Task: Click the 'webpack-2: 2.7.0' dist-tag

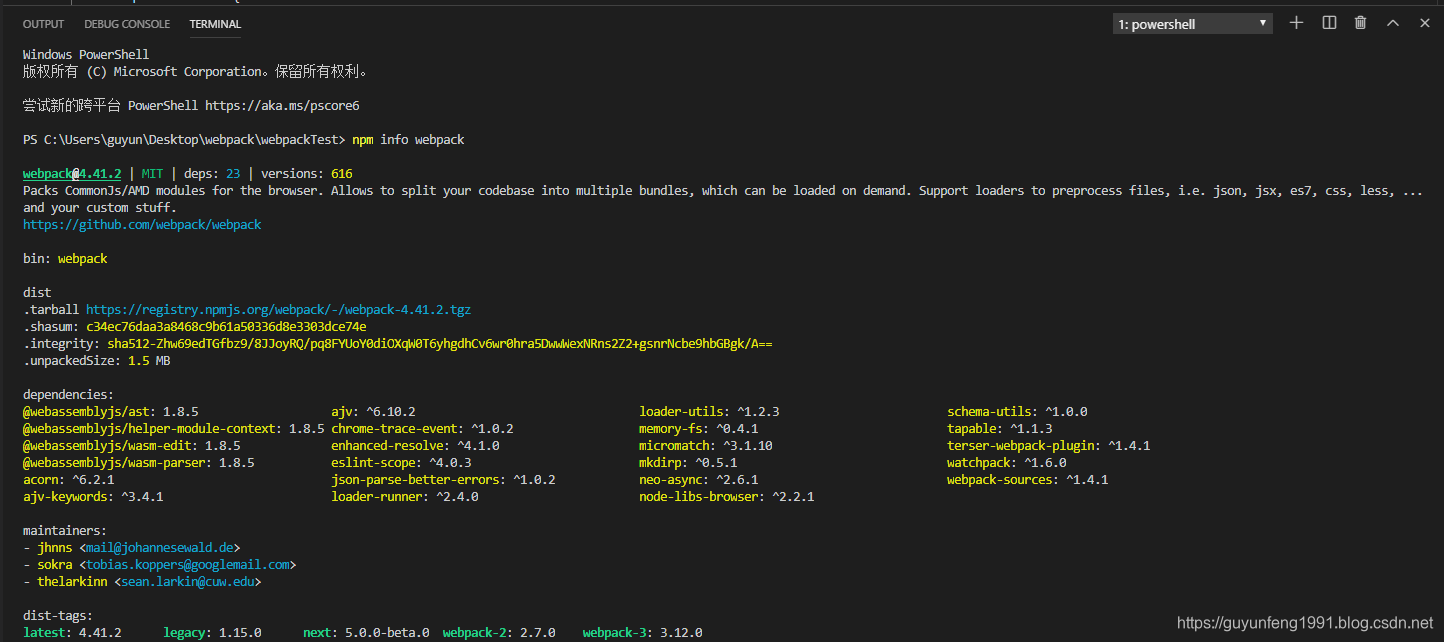Action: [499, 633]
